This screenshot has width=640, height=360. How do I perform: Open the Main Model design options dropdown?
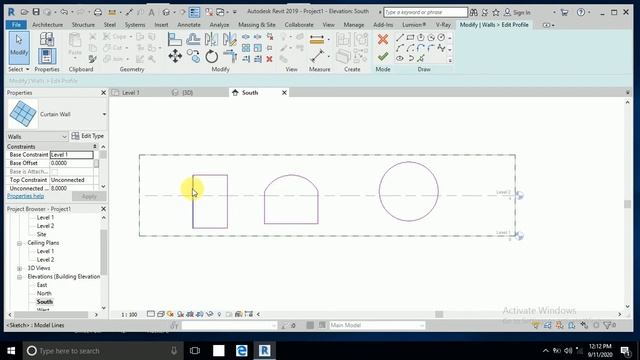pyautogui.click(x=377, y=325)
